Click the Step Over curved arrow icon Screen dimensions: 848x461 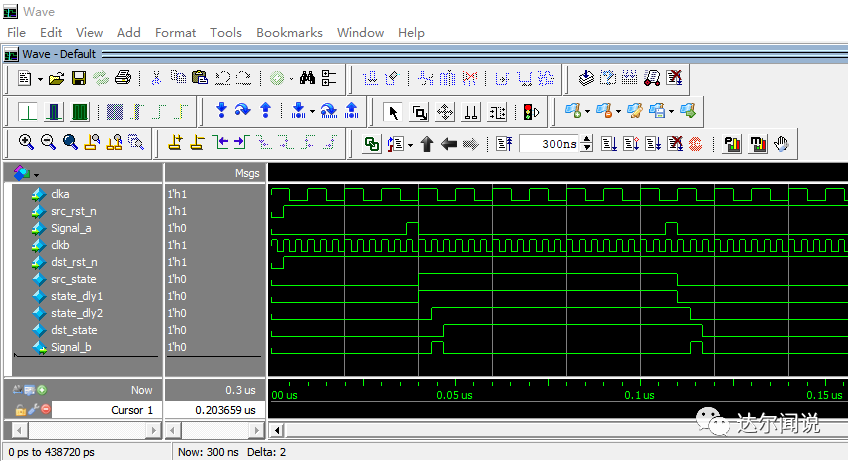click(x=242, y=111)
